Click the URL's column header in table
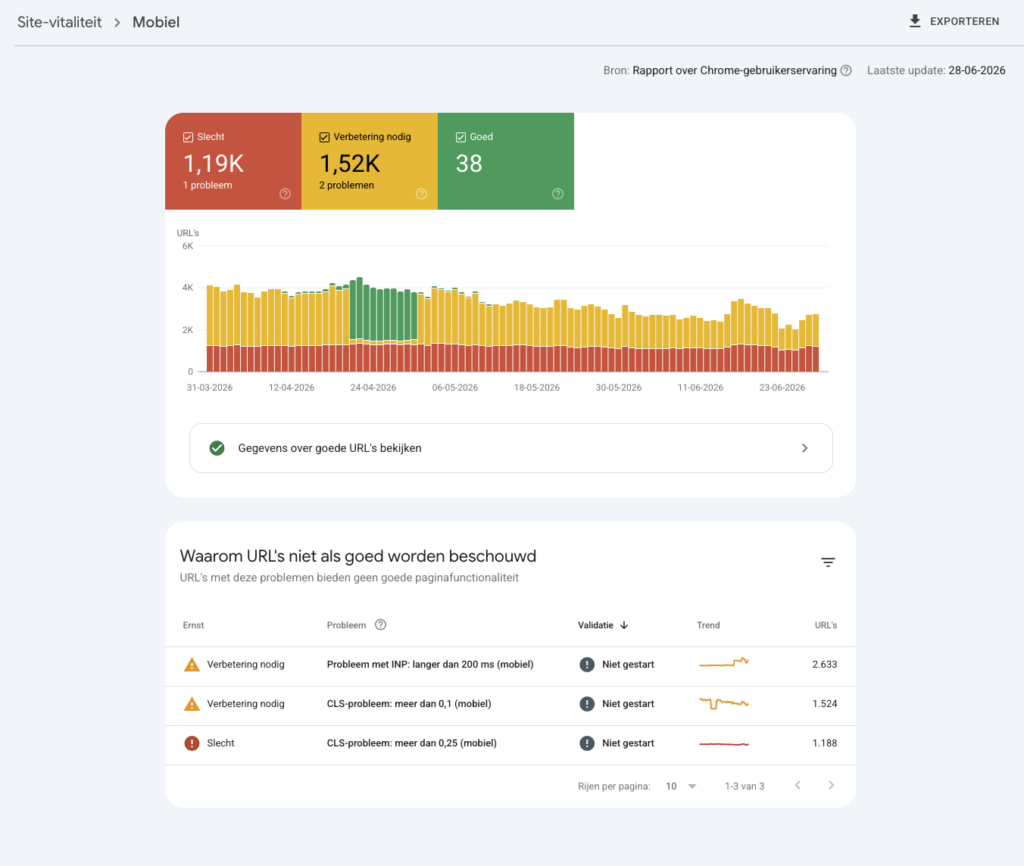The image size is (1024, 866). click(825, 625)
